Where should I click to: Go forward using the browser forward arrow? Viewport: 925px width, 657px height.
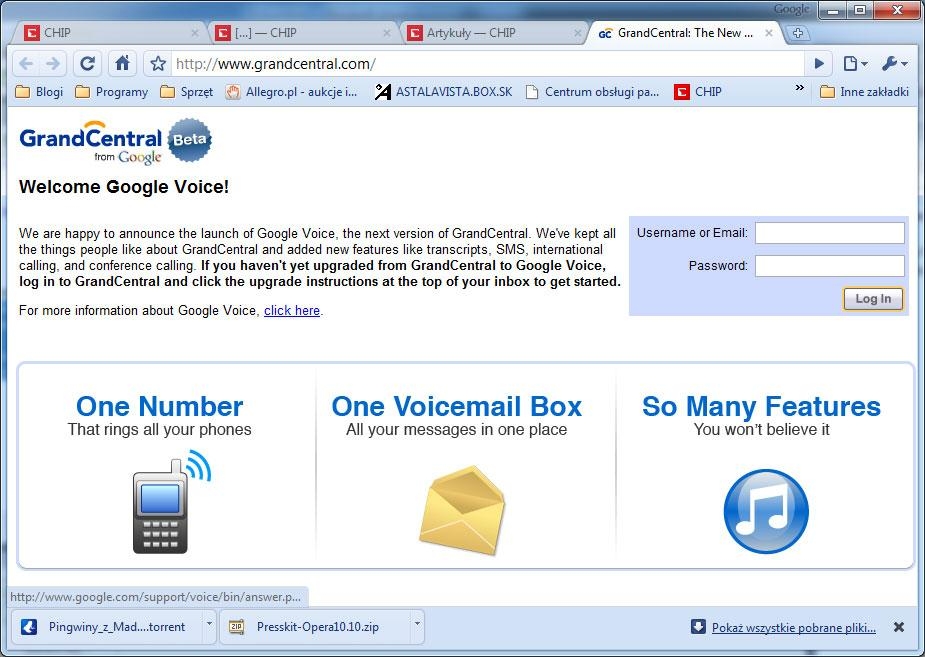[x=53, y=64]
